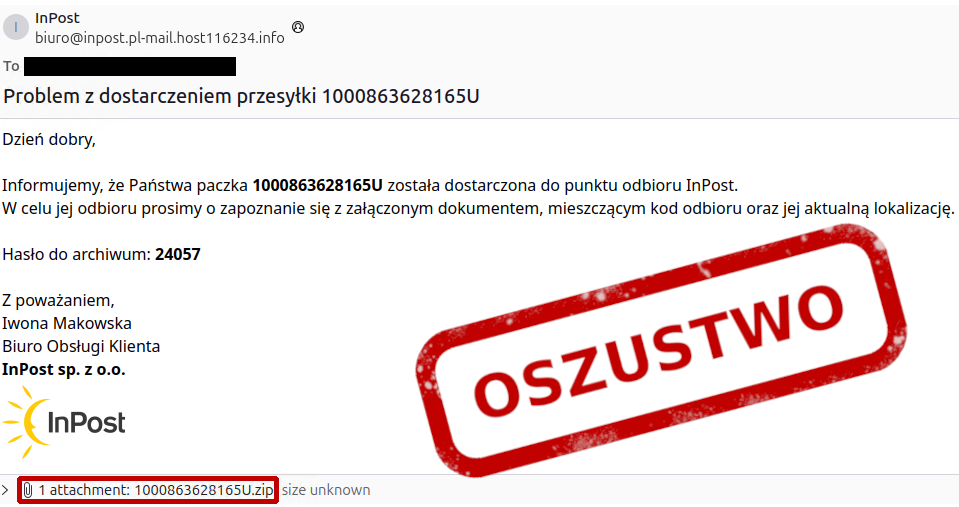The width and height of the screenshot is (959, 507).
Task: Click sender address biuro@inpost.pl-mail.host116234.info
Action: [160, 38]
